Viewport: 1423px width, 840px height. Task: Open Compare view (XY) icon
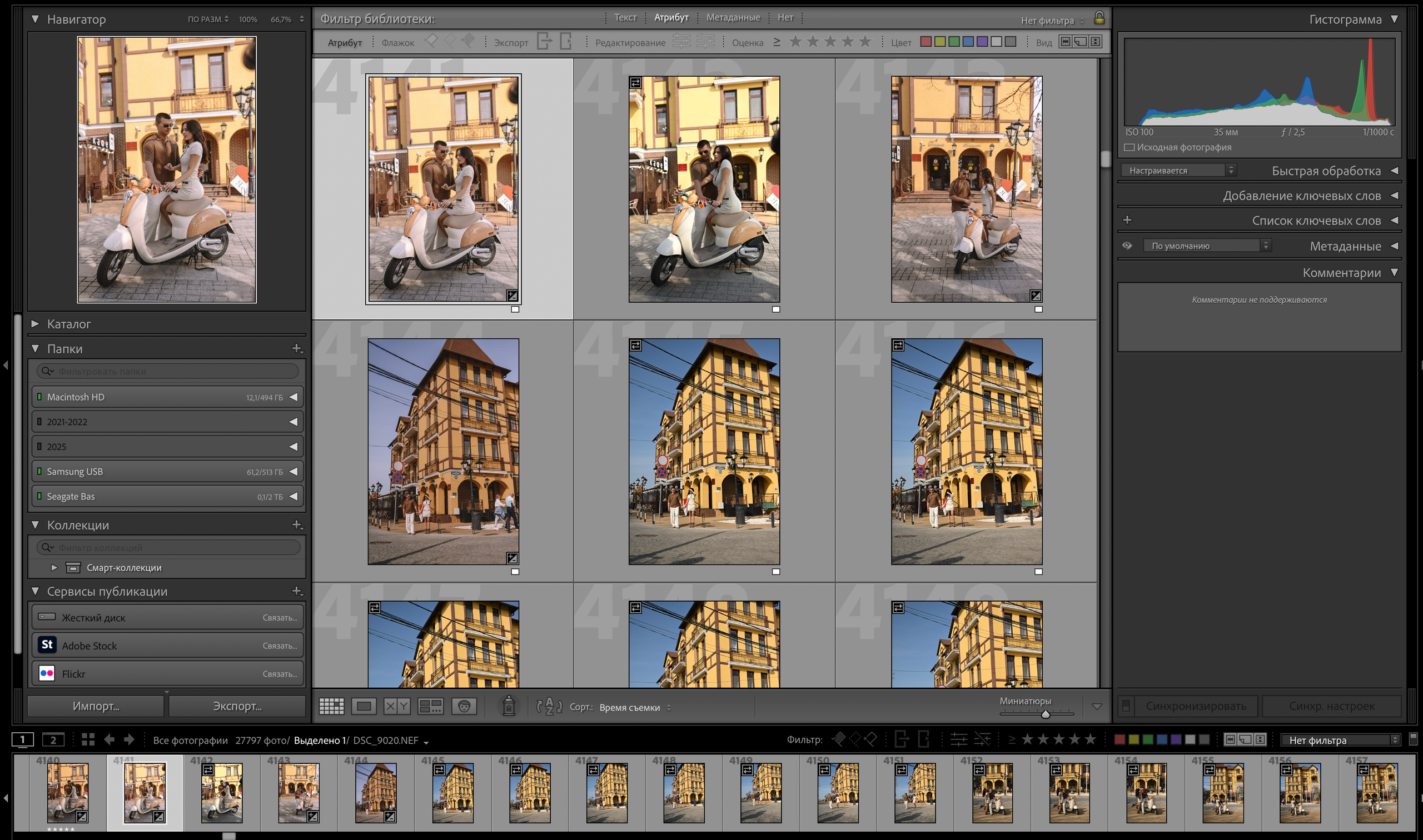pyautogui.click(x=396, y=706)
